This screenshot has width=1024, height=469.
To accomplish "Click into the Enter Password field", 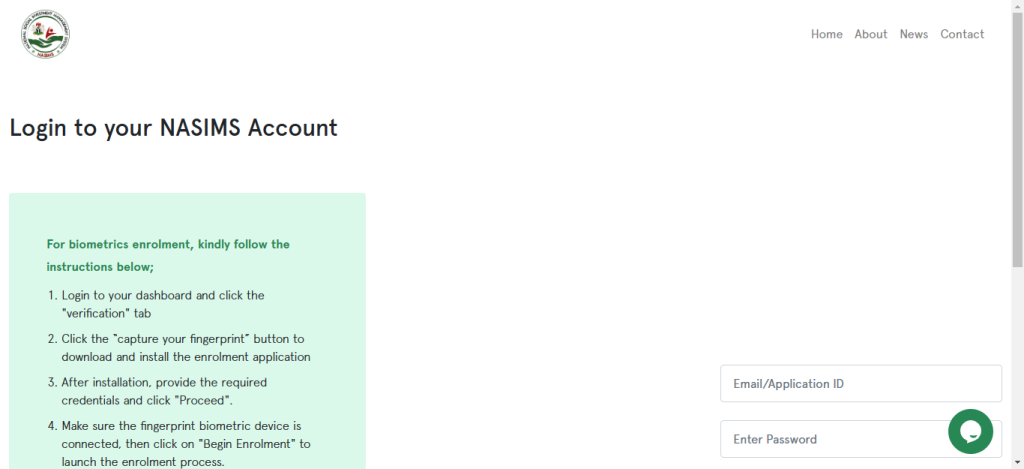I will (830, 439).
